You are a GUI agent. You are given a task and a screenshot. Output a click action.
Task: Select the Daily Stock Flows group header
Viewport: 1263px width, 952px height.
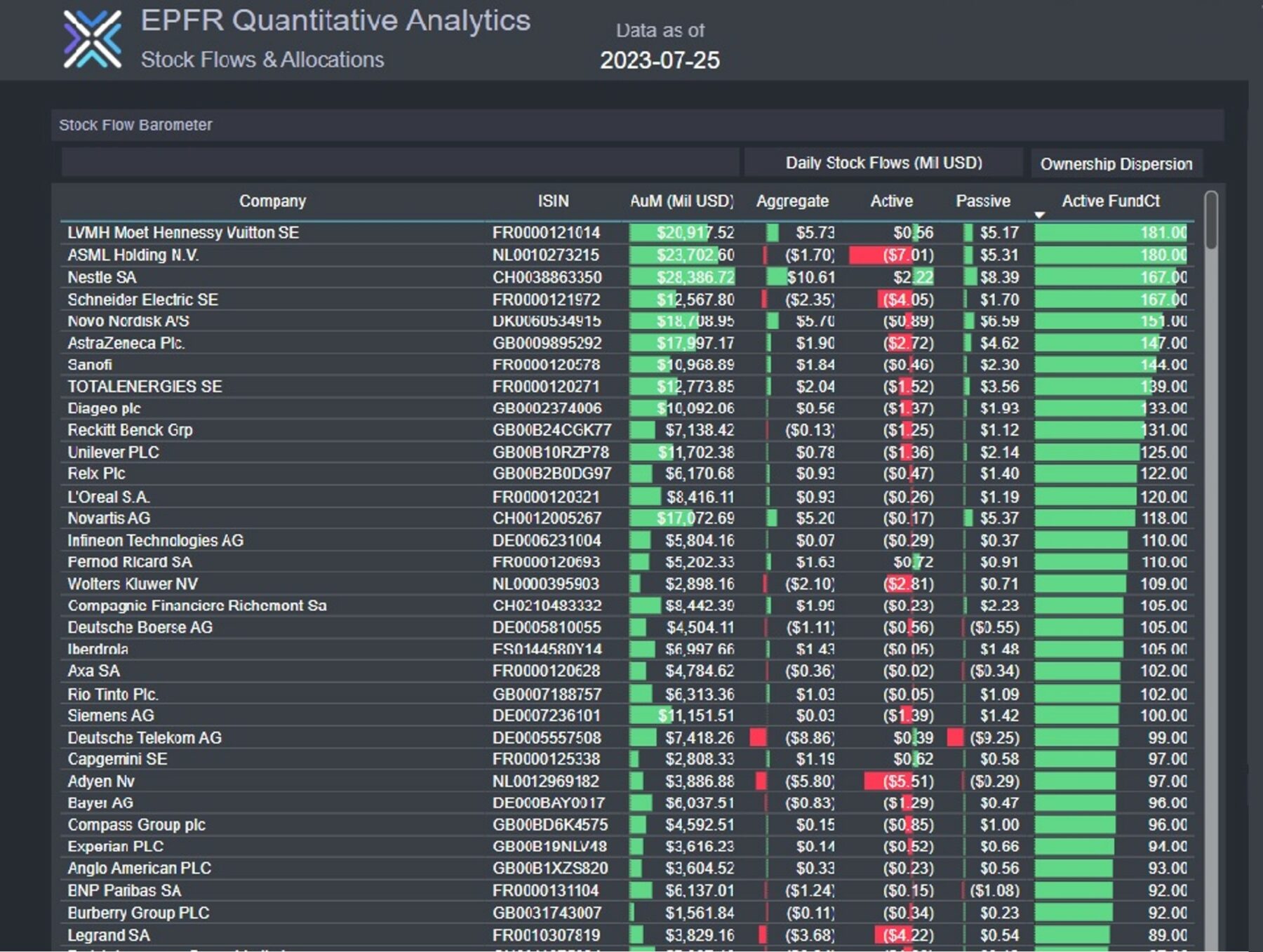883,163
